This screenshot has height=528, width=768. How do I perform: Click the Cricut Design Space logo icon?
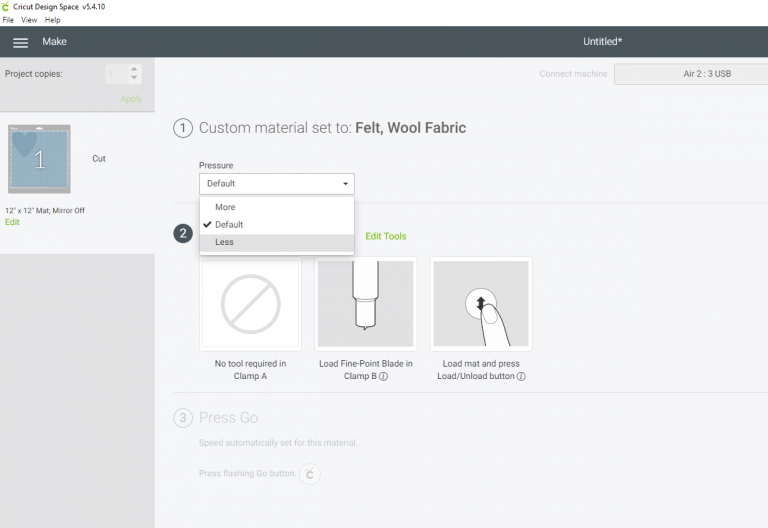[x=7, y=7]
